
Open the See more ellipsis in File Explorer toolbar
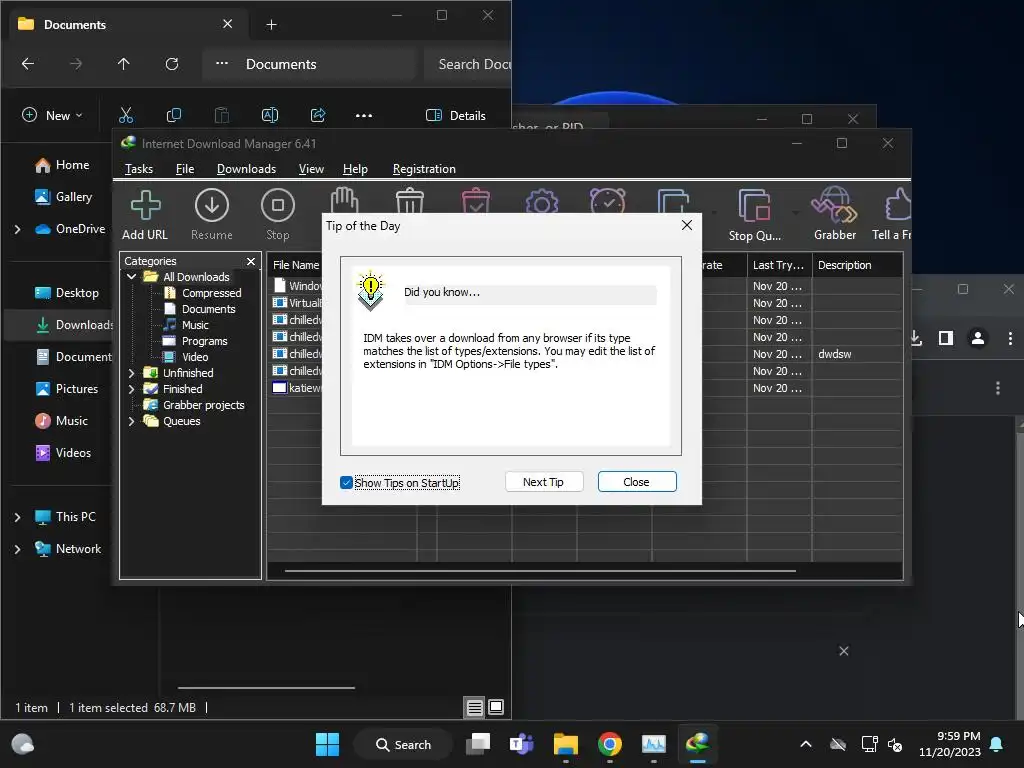(364, 116)
